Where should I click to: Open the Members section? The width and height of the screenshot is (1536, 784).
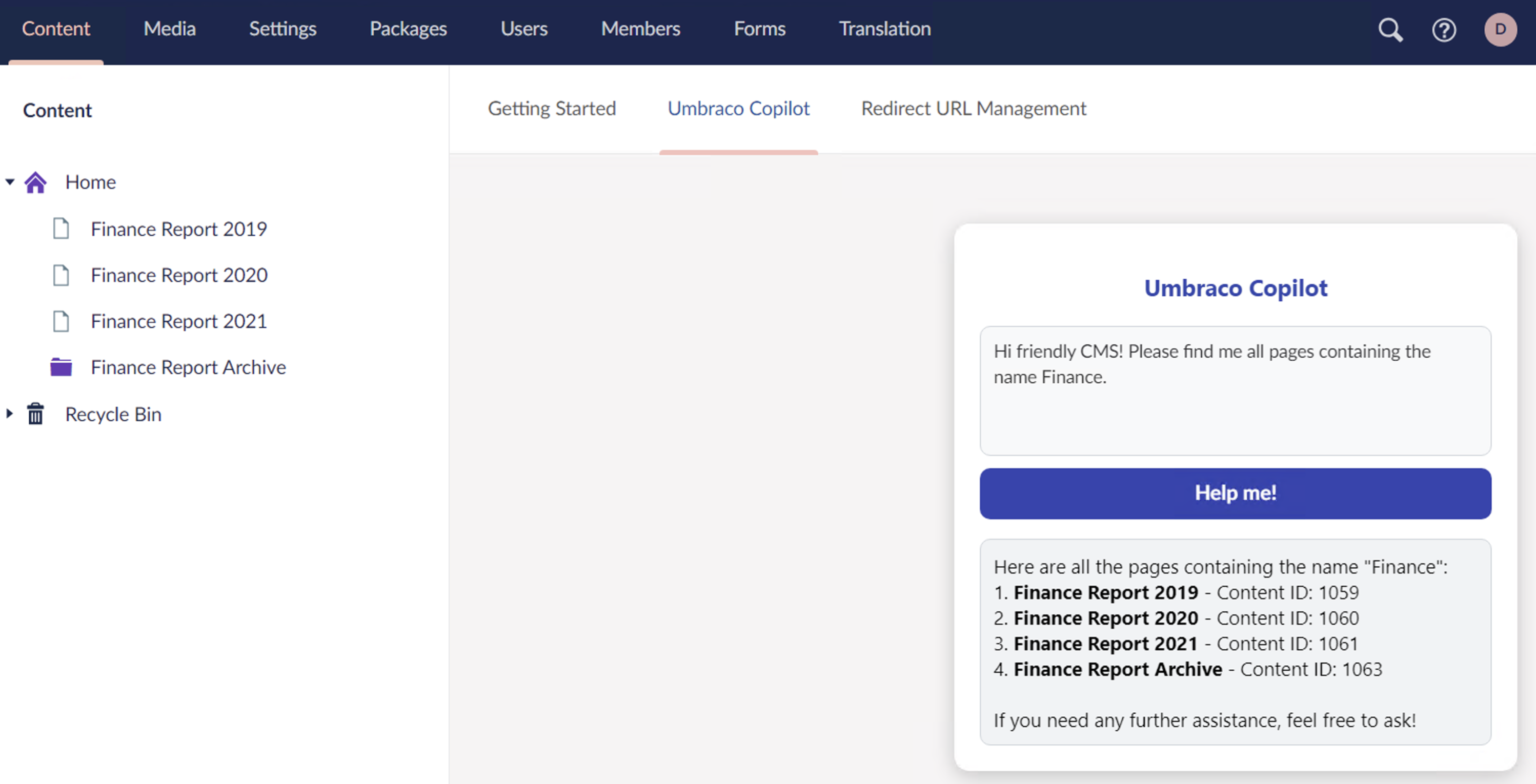(x=640, y=29)
